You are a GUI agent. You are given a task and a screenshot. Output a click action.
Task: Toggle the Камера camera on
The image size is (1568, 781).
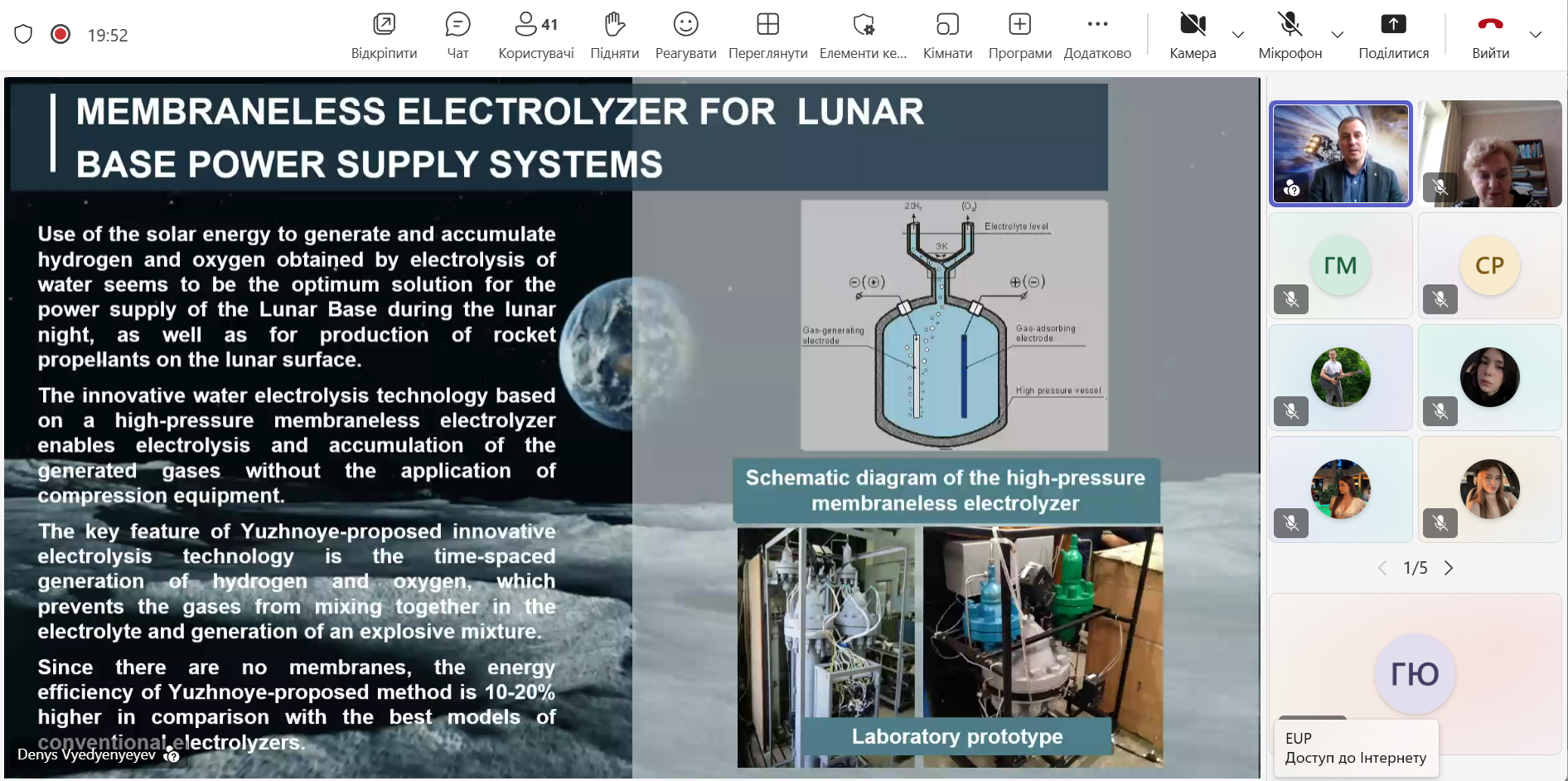[x=1193, y=35]
